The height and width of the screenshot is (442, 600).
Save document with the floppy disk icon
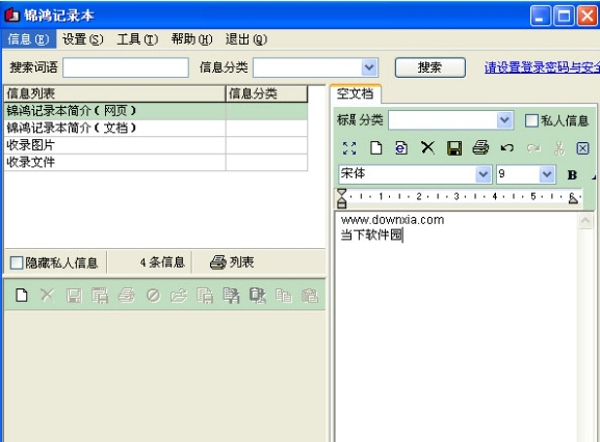pos(453,148)
